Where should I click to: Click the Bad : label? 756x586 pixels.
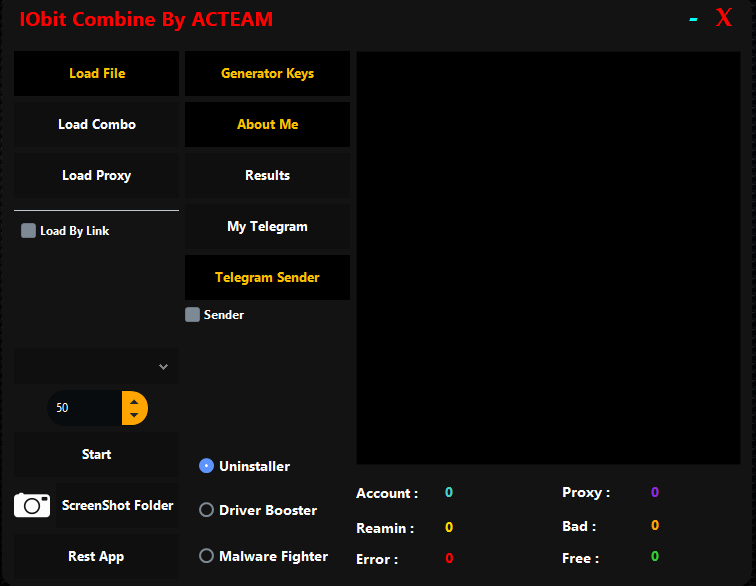coord(579,526)
